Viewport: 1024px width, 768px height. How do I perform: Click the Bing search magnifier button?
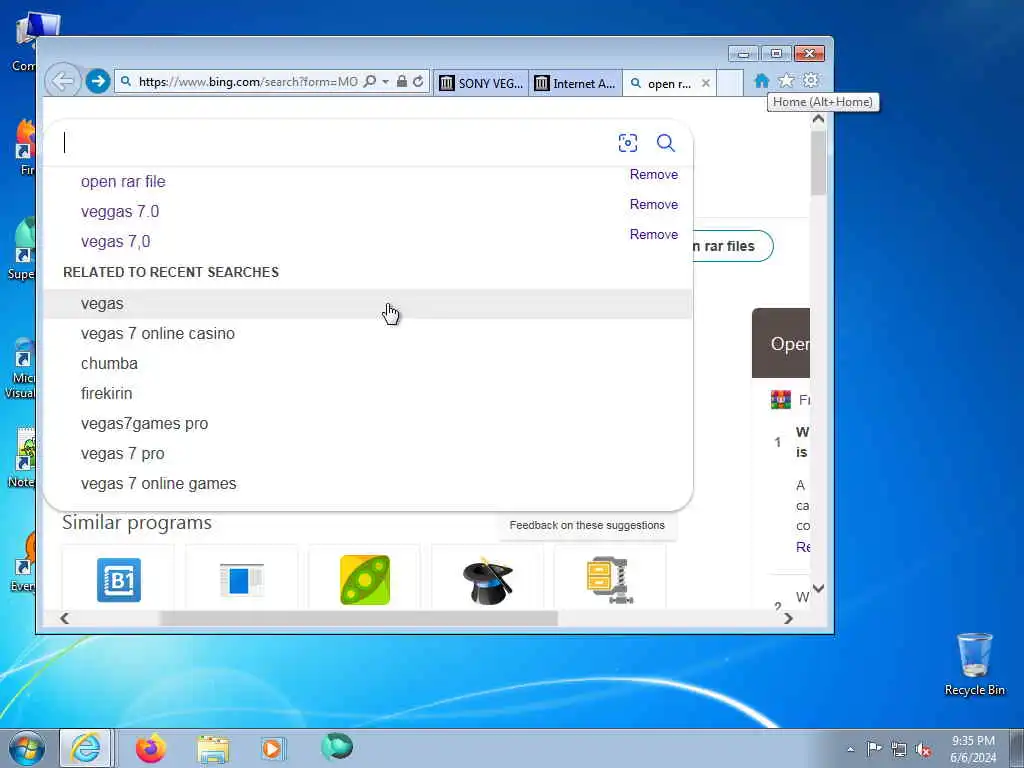coord(665,143)
